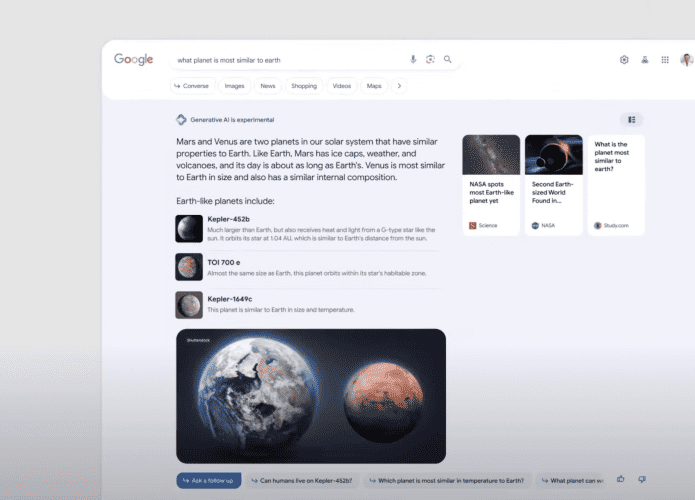695x500 pixels.
Task: Switch to the Images tab
Action: [234, 86]
